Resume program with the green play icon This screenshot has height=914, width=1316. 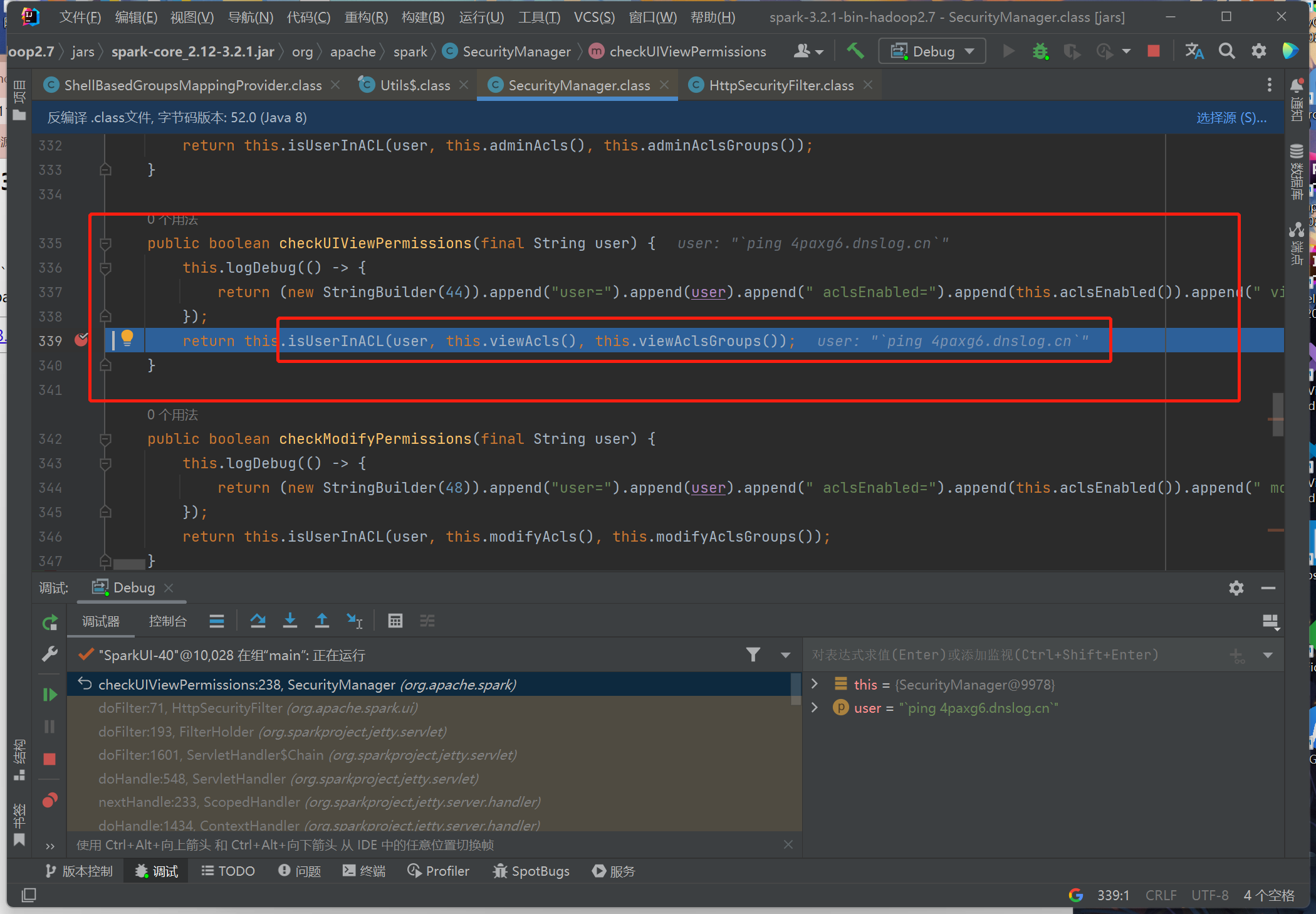click(x=50, y=695)
